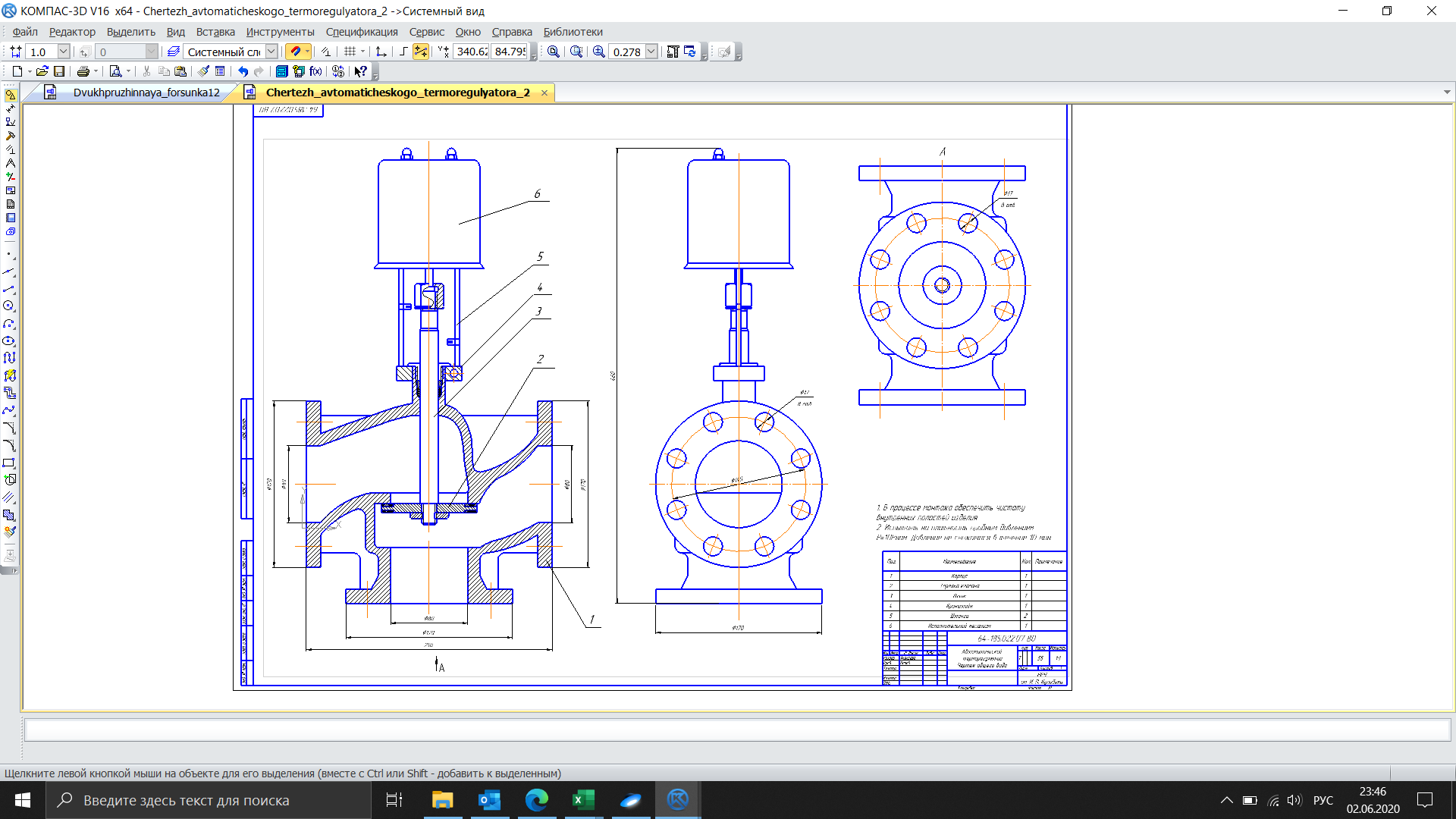Image resolution: width=1456 pixels, height=819 pixels.
Task: Expand the view scale 1.0 dropdown
Action: point(64,52)
